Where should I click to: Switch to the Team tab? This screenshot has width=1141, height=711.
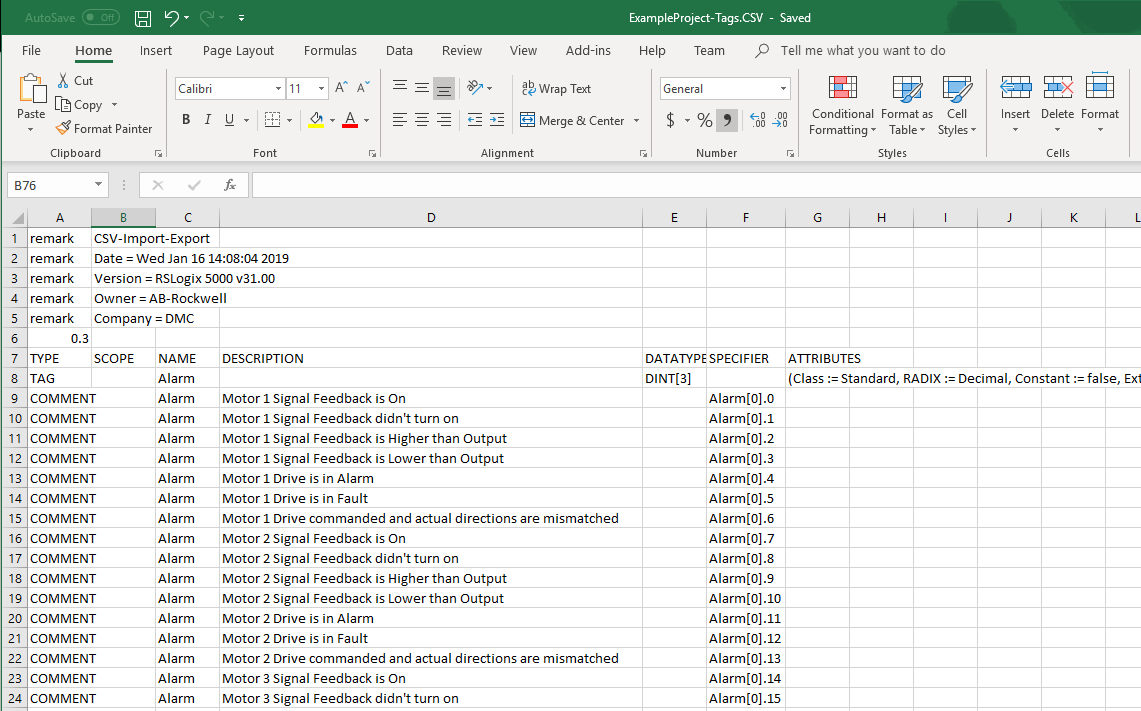tap(709, 50)
